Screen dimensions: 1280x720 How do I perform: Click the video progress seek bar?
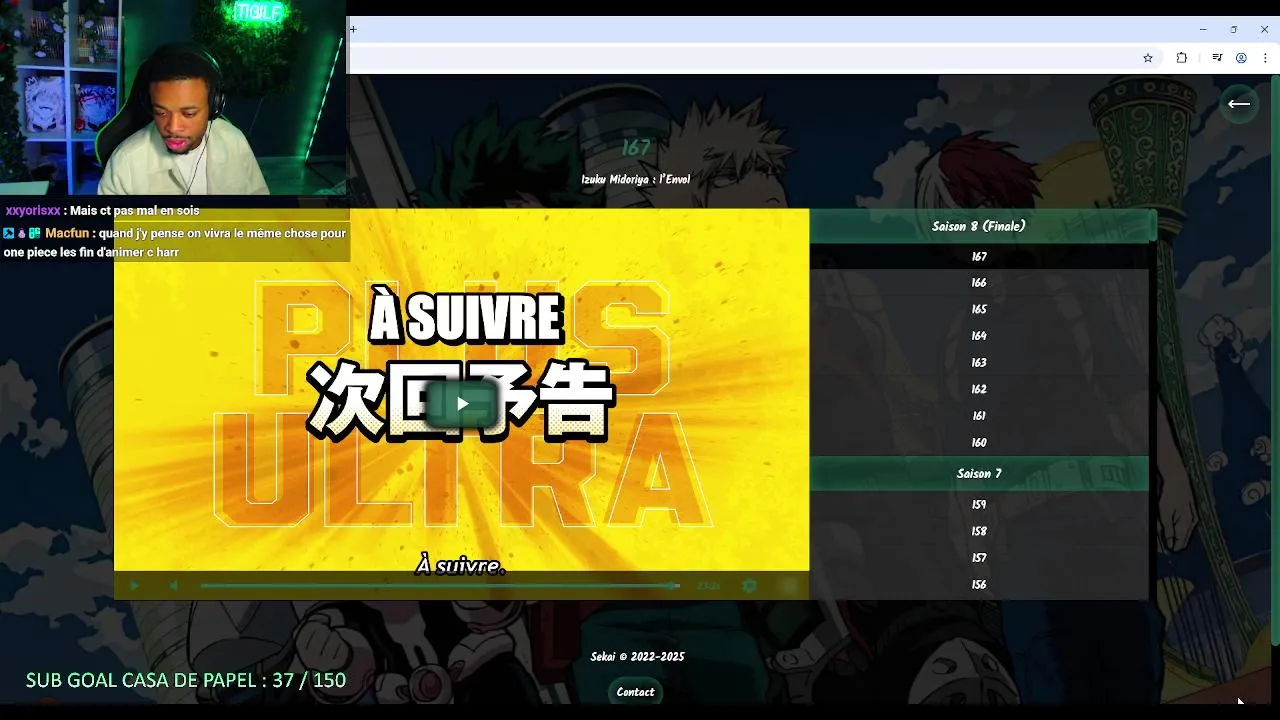pyautogui.click(x=440, y=586)
